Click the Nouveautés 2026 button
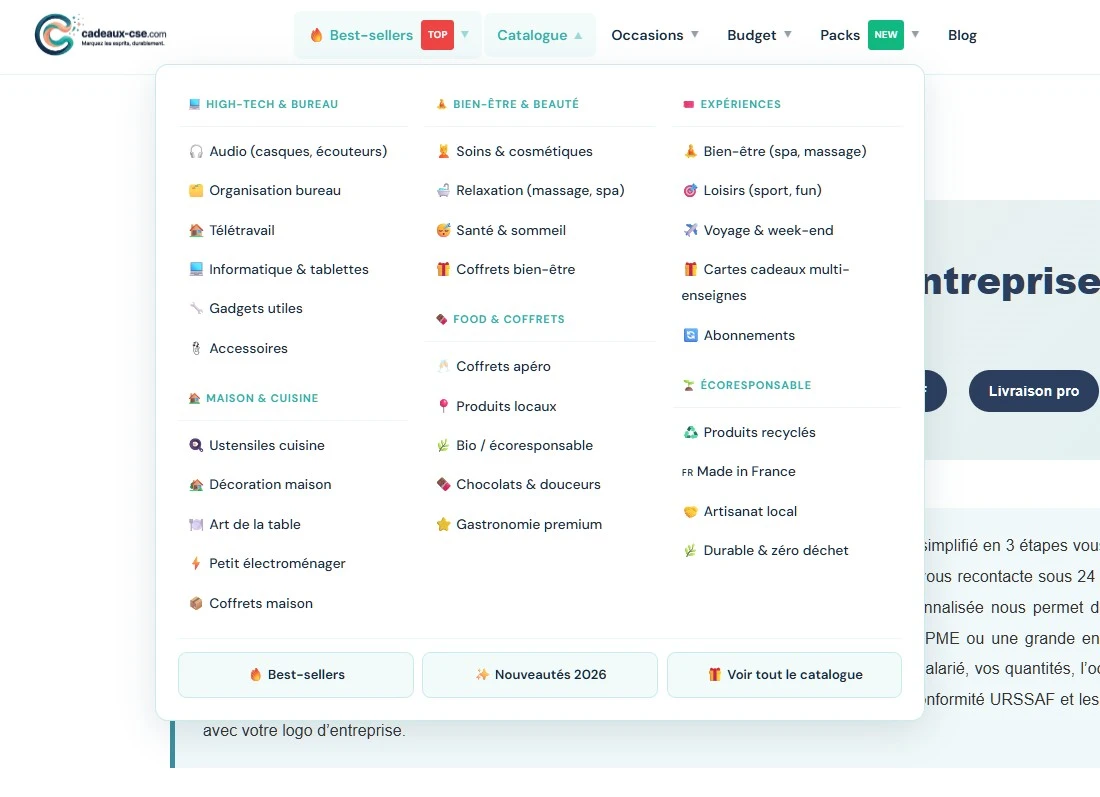The height and width of the screenshot is (797, 1100). point(540,675)
